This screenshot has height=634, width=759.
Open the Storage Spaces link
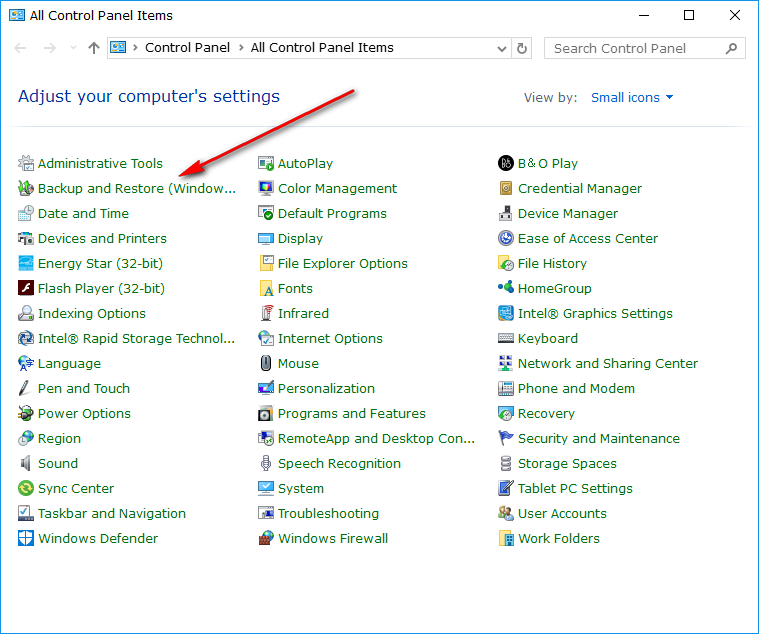pos(567,464)
